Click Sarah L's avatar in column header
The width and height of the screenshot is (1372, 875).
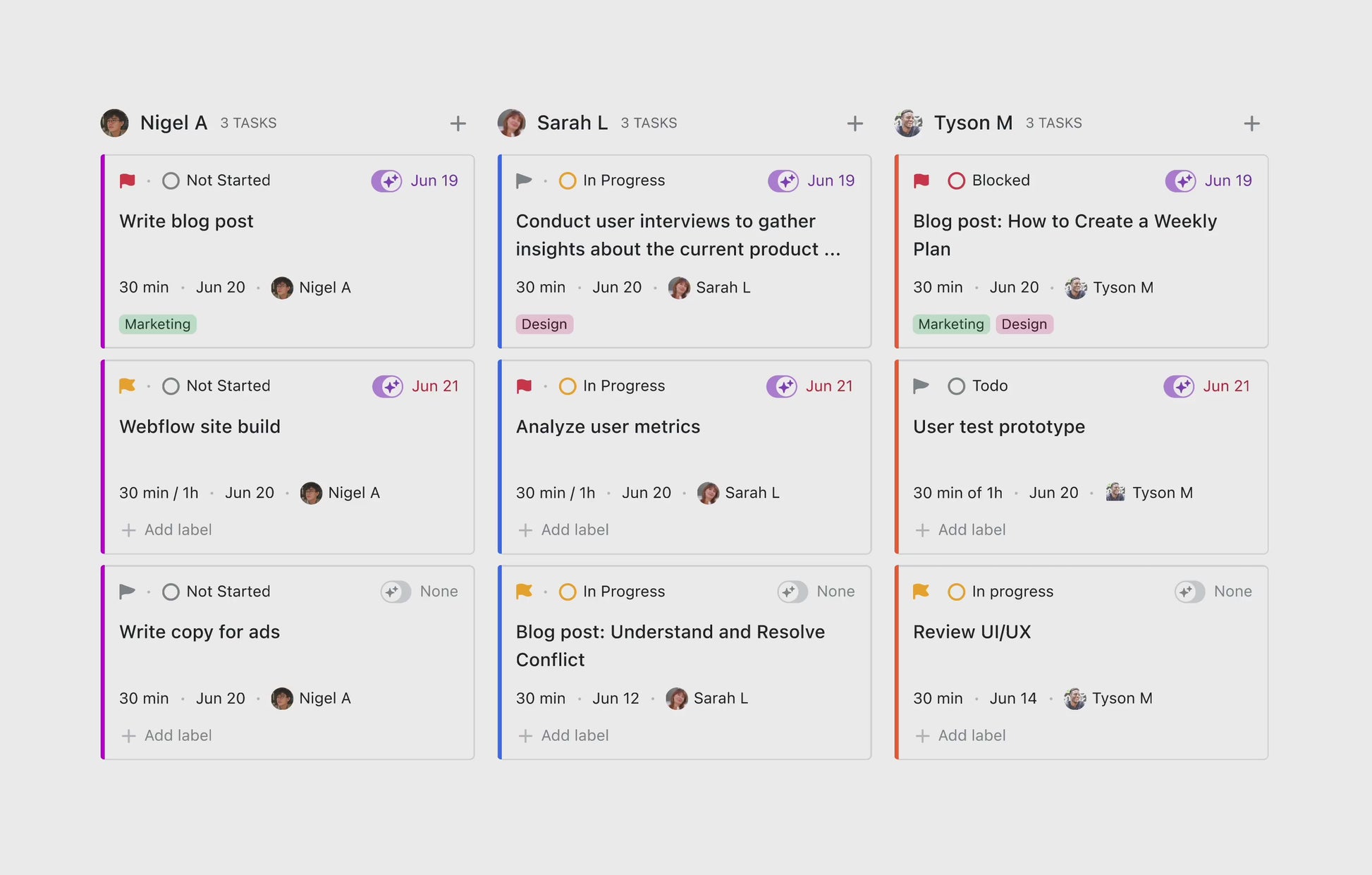tap(511, 123)
